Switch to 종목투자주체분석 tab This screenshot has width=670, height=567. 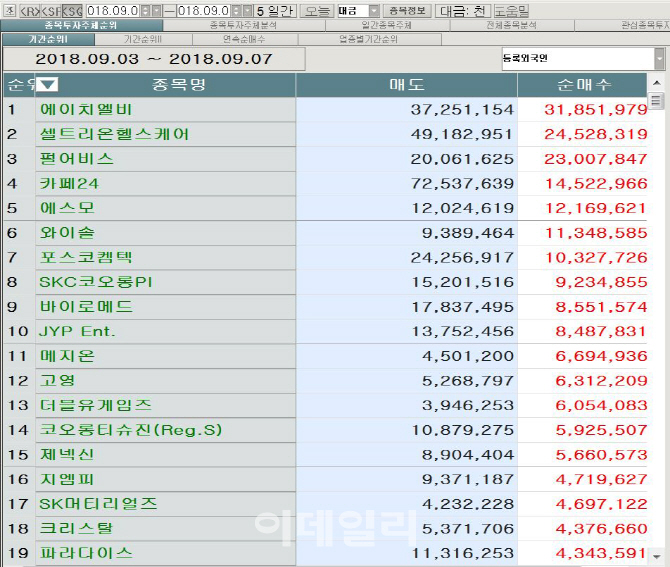244,25
